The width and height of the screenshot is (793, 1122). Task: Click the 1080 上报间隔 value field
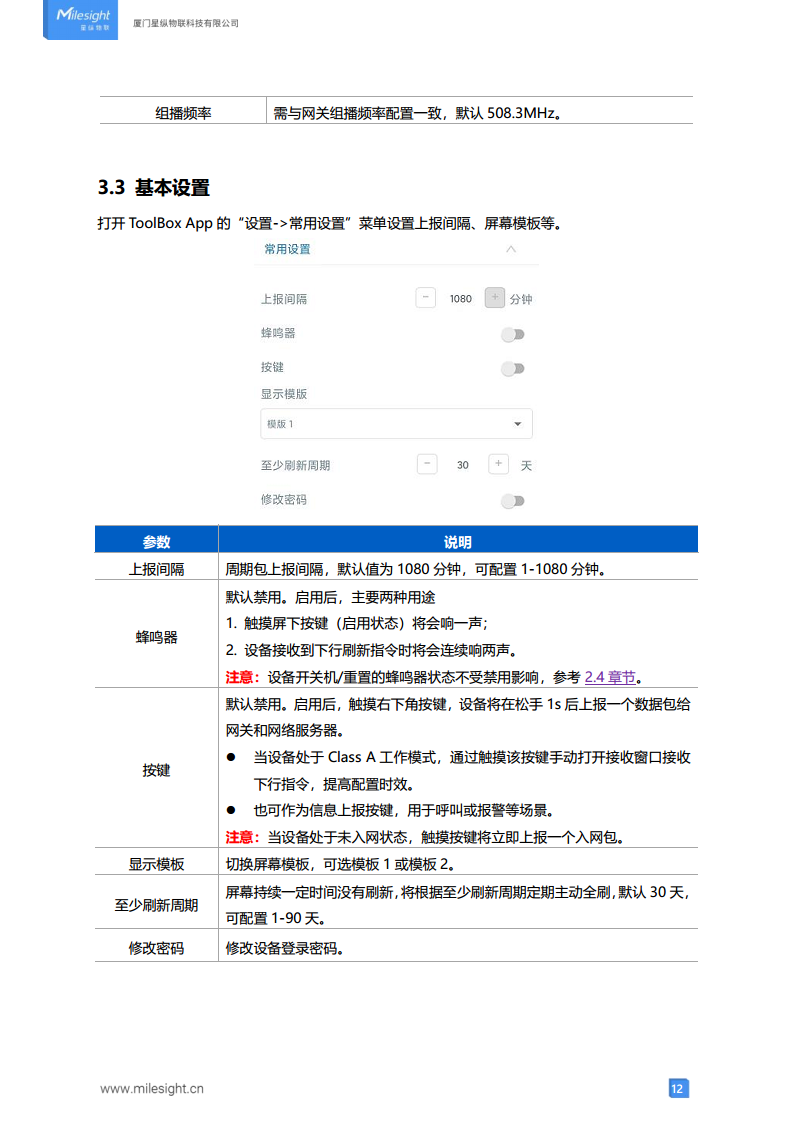click(x=460, y=299)
